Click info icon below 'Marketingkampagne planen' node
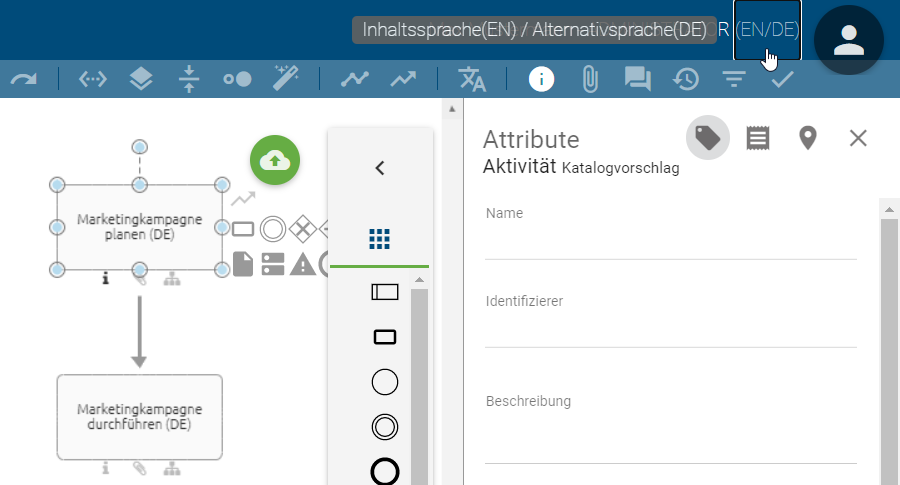The image size is (900, 485). pyautogui.click(x=106, y=280)
